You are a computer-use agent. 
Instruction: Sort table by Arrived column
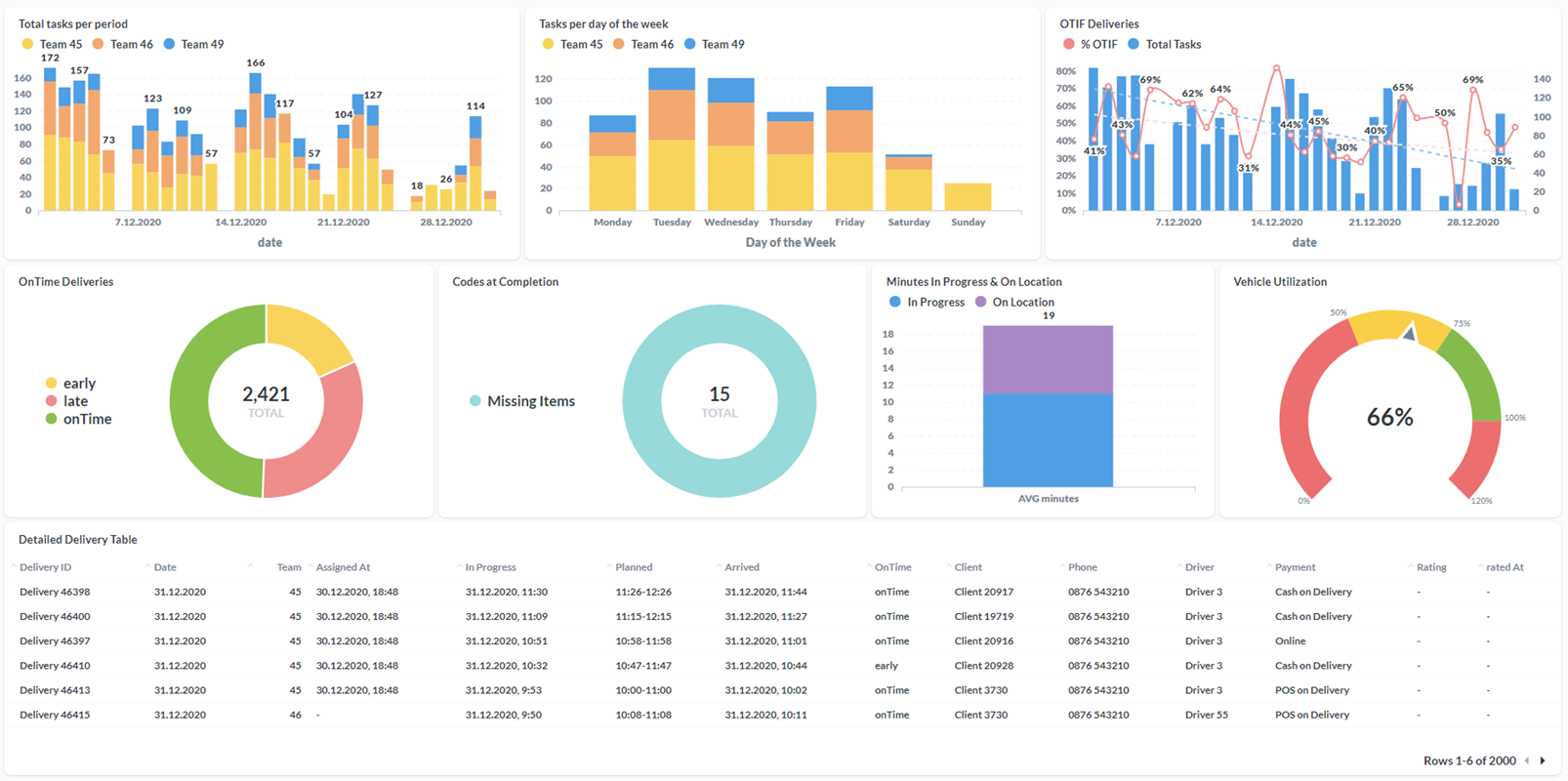pos(742,567)
